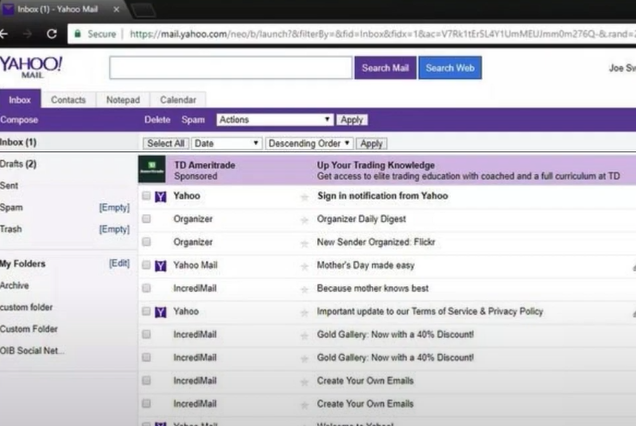Check the Because mother knows best checkbox
Viewport: 636px width, 426px height.
click(x=146, y=288)
